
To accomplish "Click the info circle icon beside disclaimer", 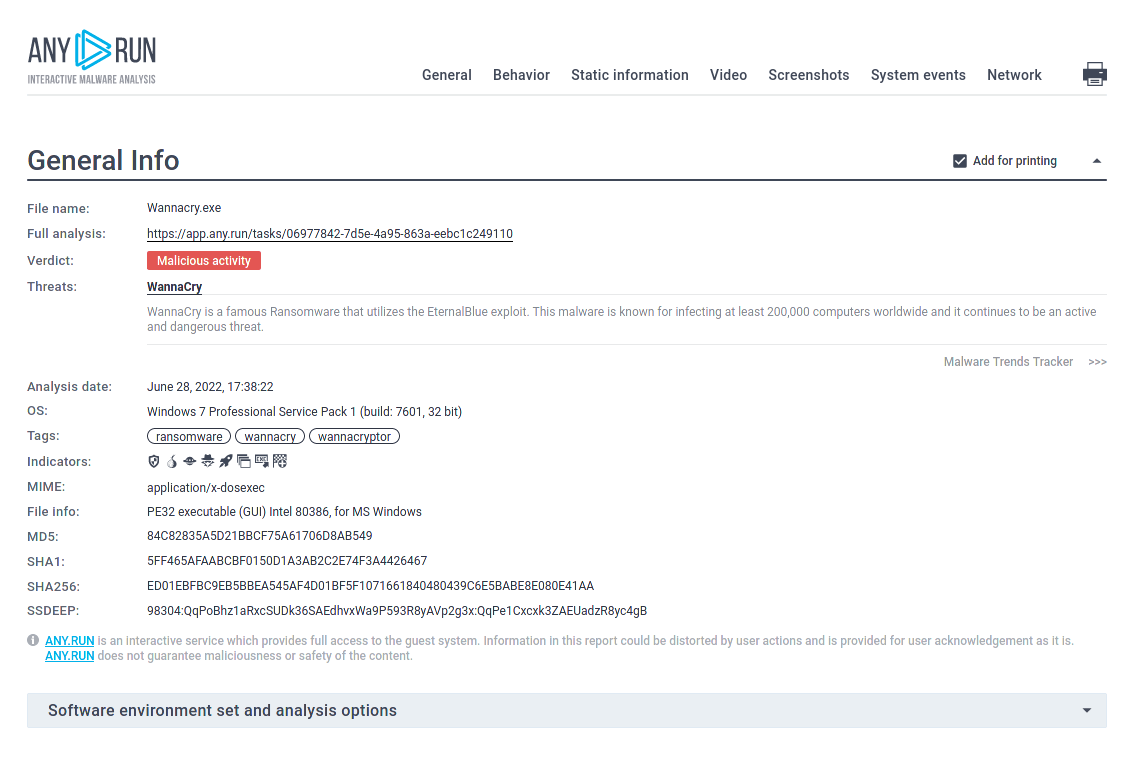I will click(34, 640).
